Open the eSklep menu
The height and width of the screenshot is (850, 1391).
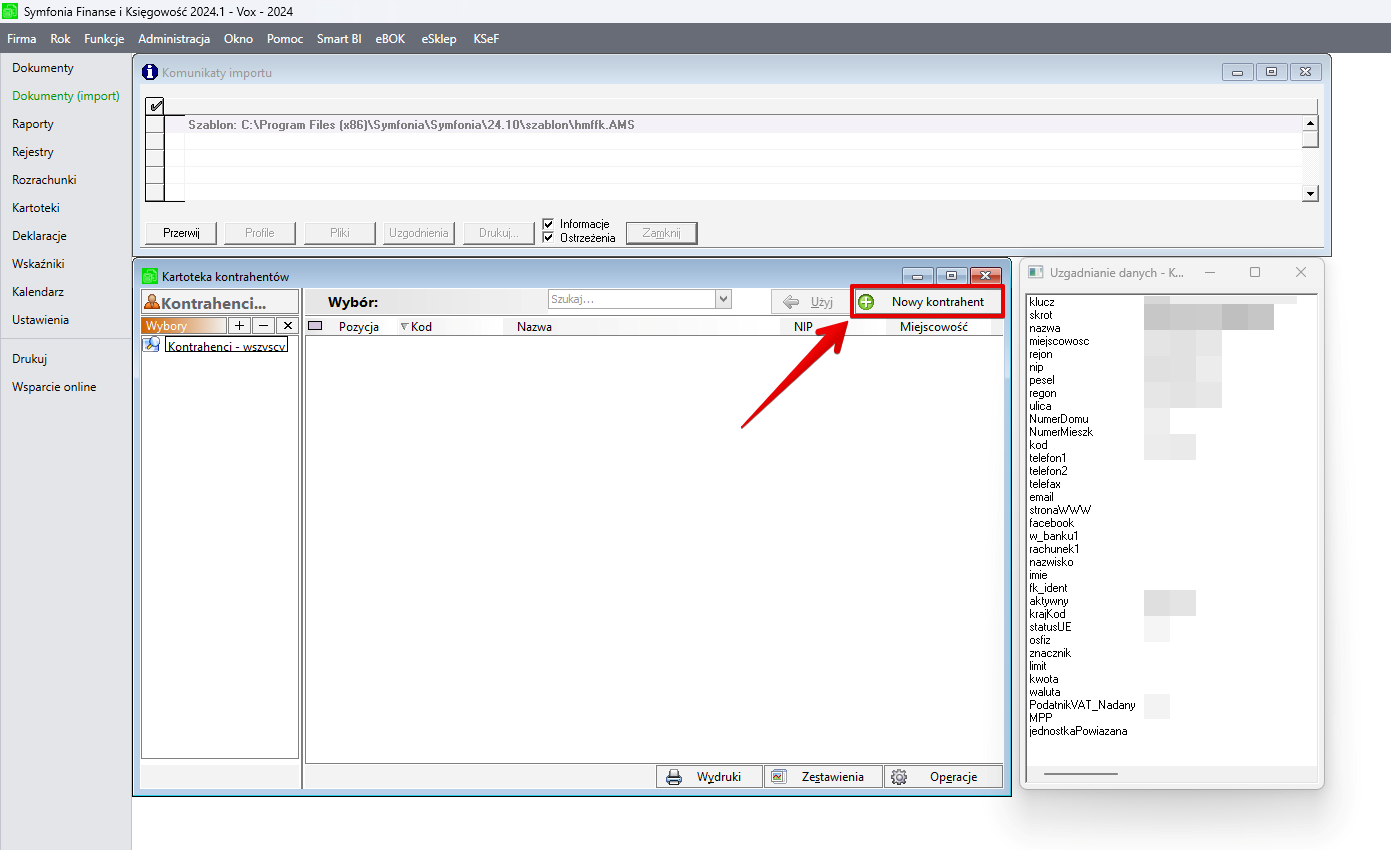439,39
